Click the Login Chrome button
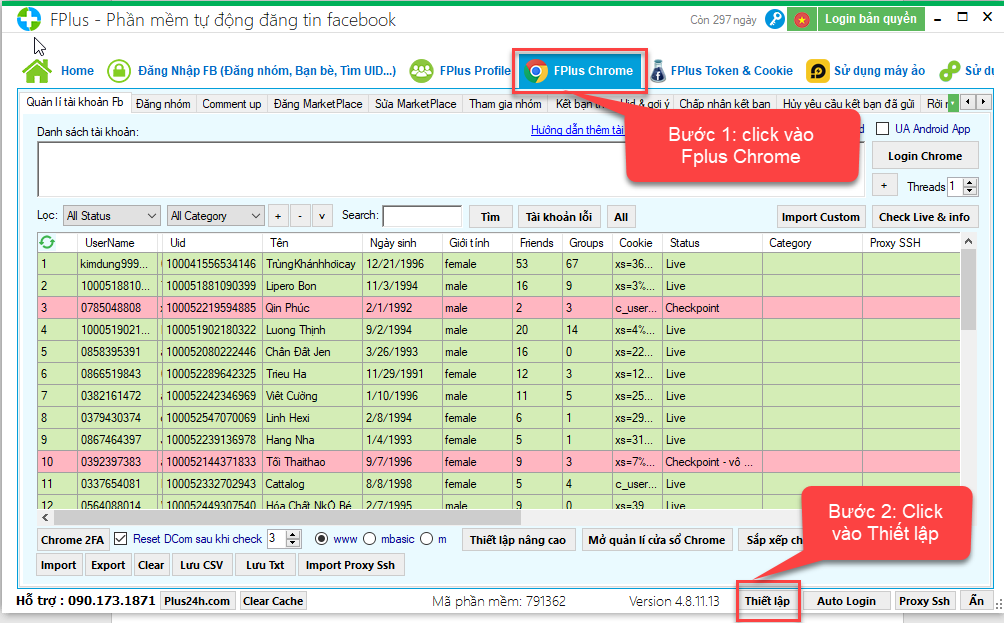This screenshot has height=623, width=1004. (x=925, y=156)
